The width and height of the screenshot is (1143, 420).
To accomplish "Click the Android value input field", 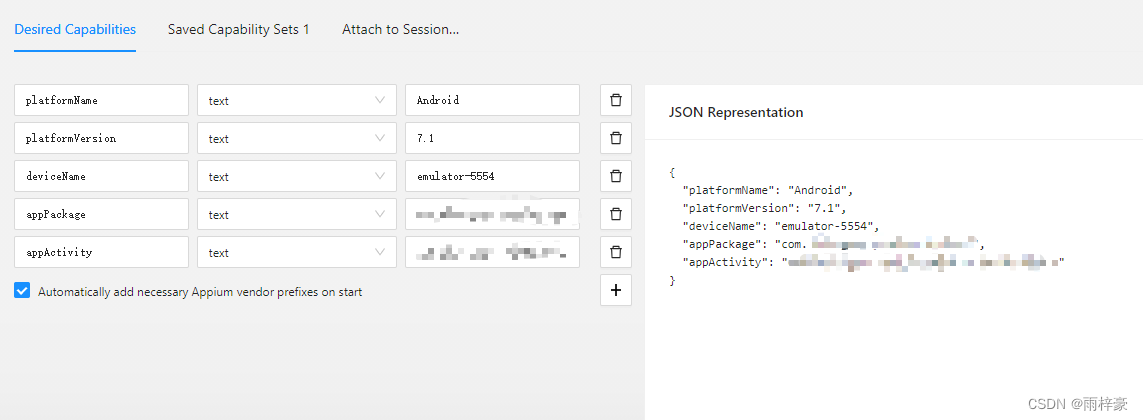I will [493, 100].
